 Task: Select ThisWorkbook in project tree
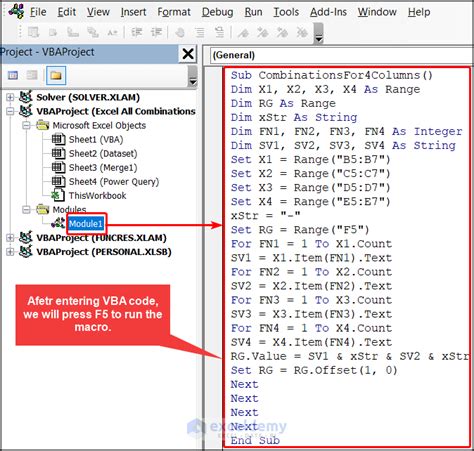point(97,195)
